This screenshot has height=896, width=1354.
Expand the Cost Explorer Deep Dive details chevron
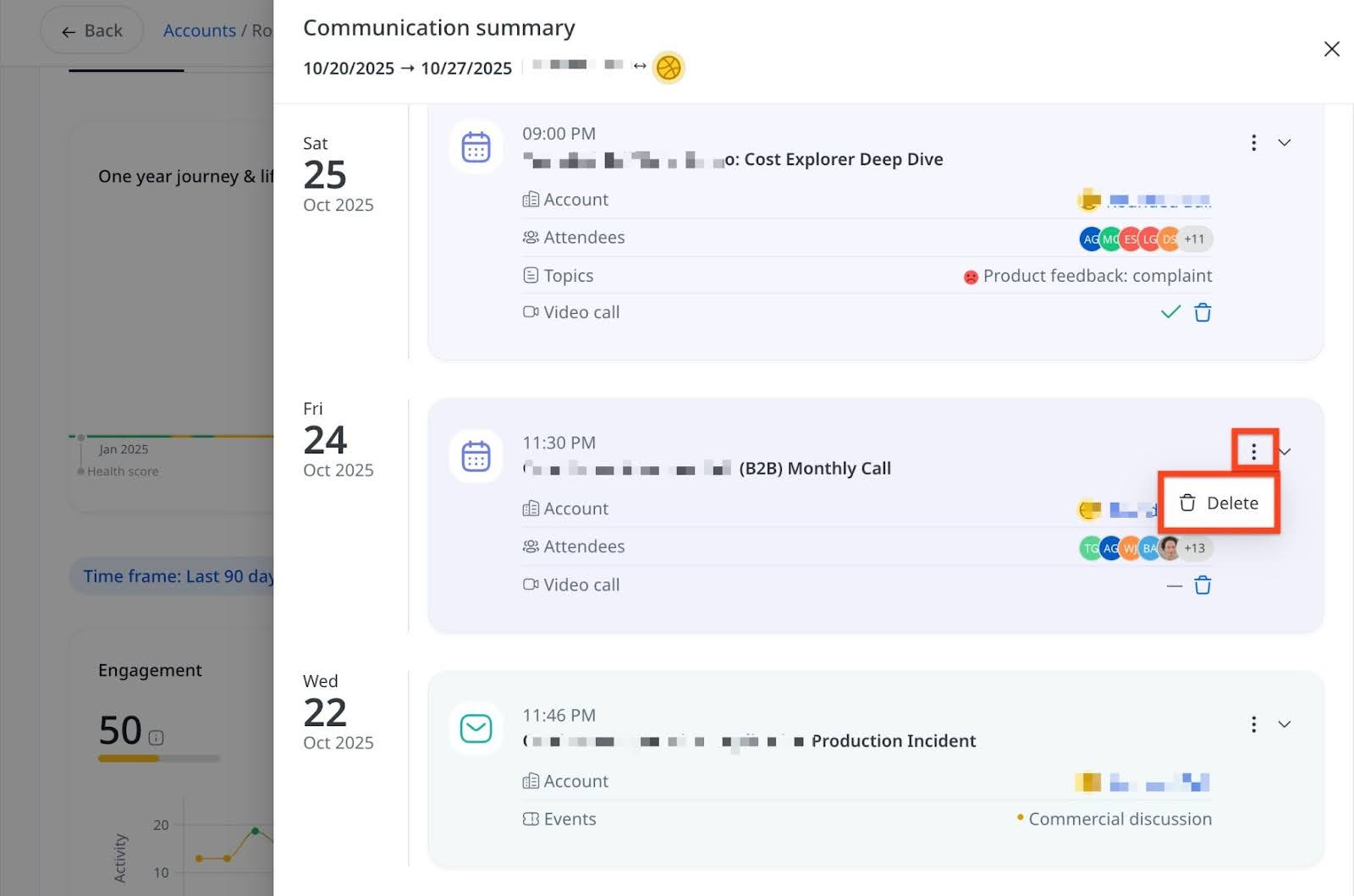pos(1285,143)
